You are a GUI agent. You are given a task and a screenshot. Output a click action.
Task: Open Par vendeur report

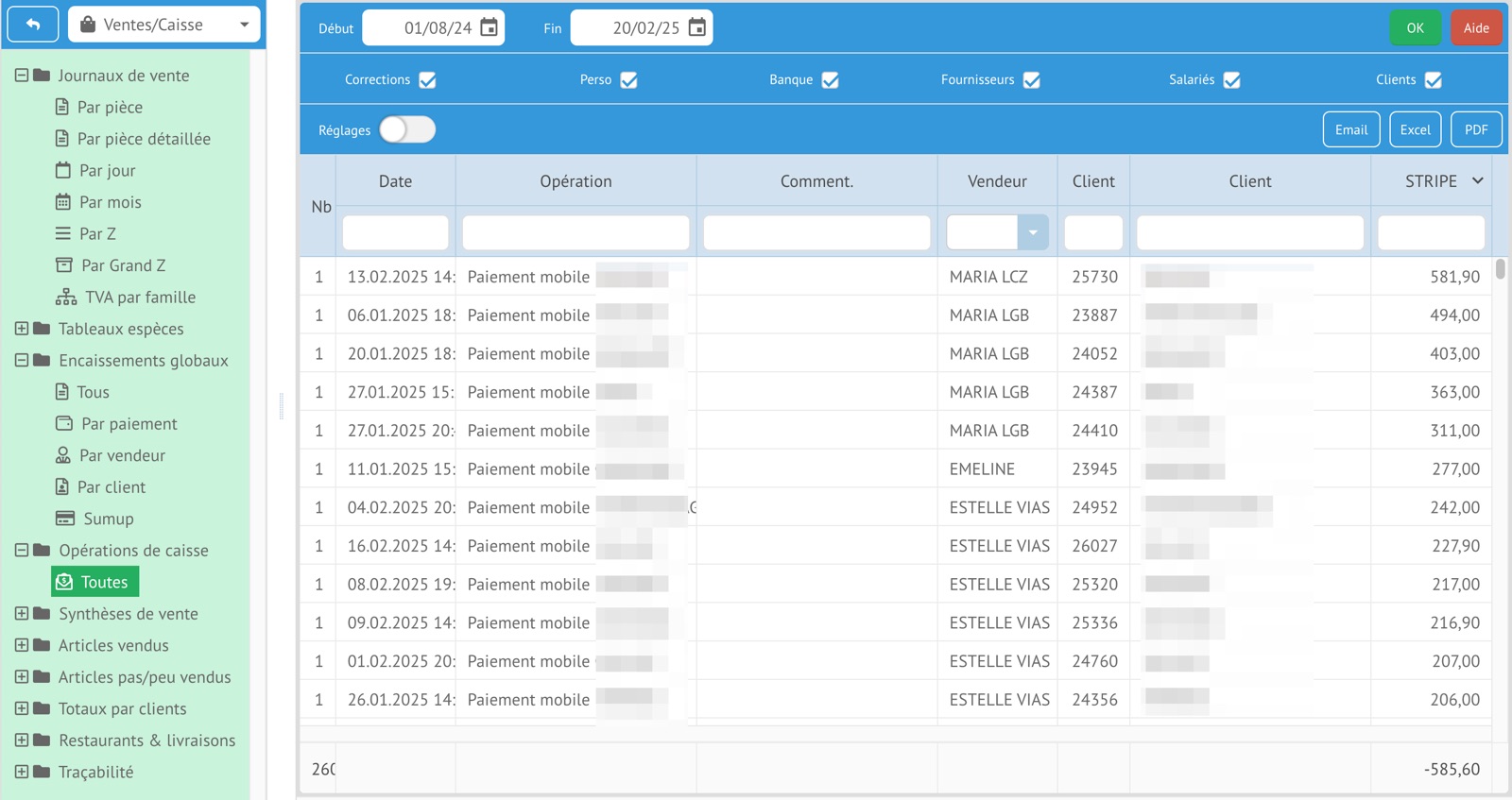pyautogui.click(x=121, y=455)
